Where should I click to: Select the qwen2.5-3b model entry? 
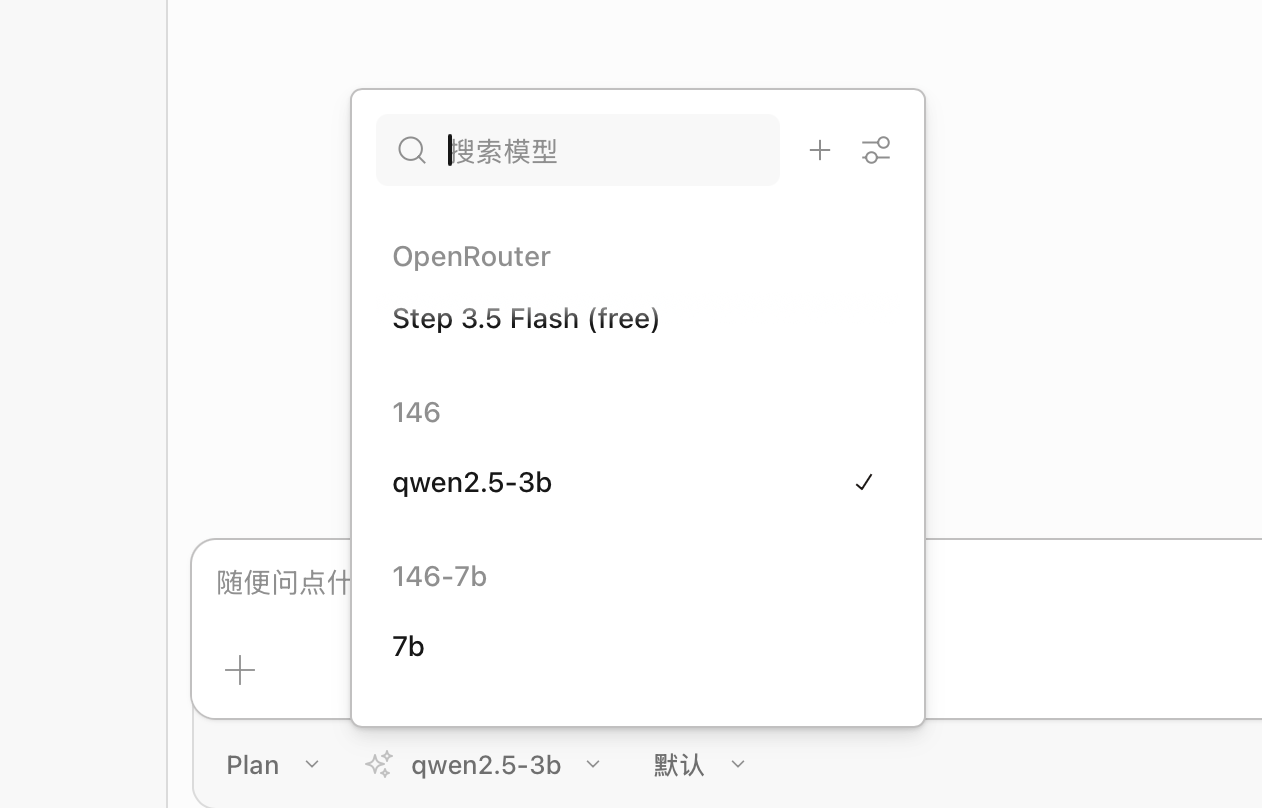472,482
